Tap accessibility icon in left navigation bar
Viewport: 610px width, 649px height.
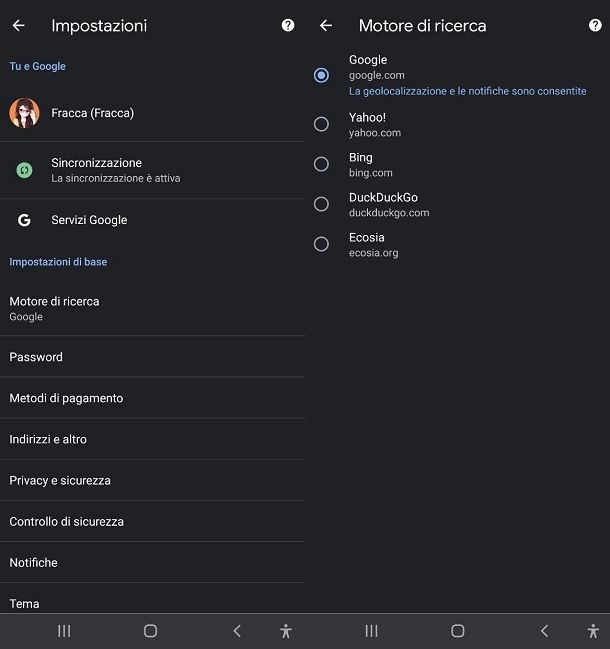(286, 631)
